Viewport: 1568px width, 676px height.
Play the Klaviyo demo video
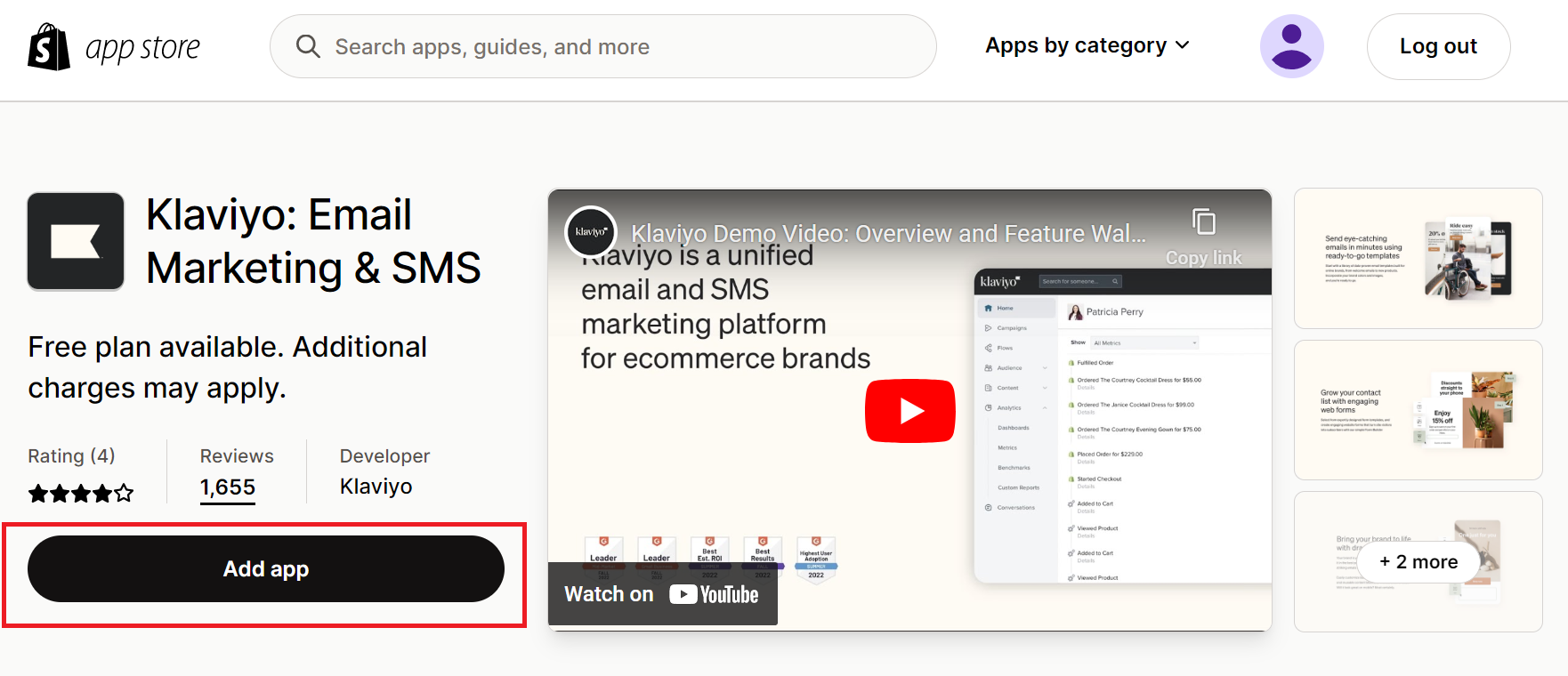(x=909, y=410)
